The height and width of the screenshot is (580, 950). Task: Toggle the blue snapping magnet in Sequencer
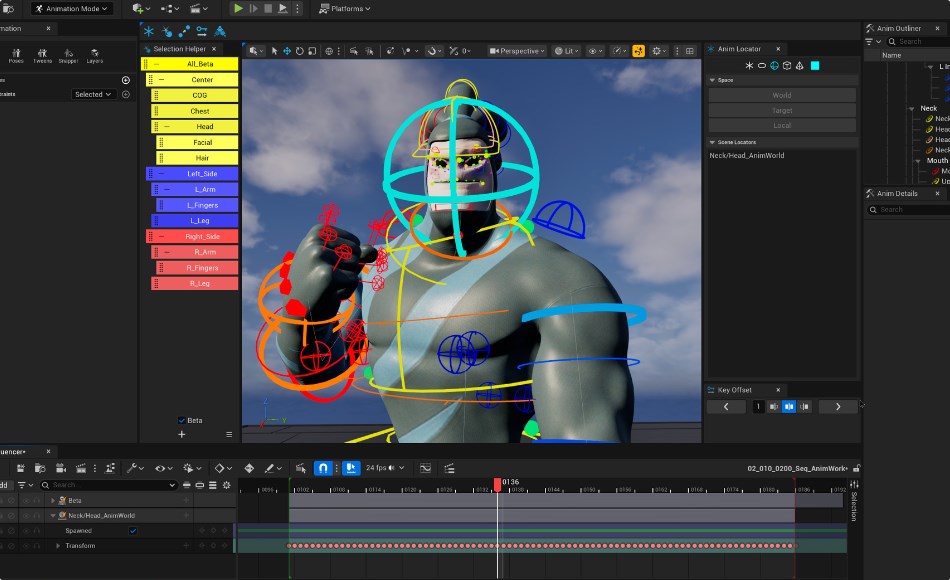[x=323, y=468]
